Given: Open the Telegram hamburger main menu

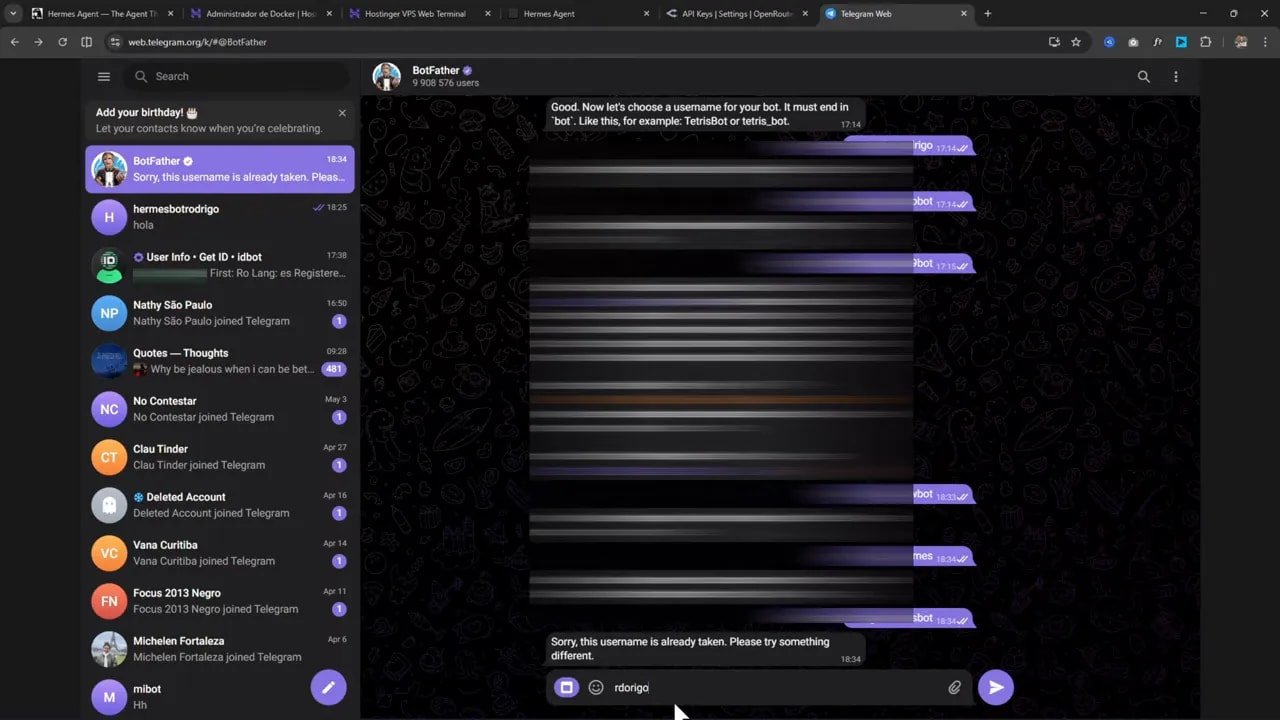Looking at the screenshot, I should click(104, 76).
